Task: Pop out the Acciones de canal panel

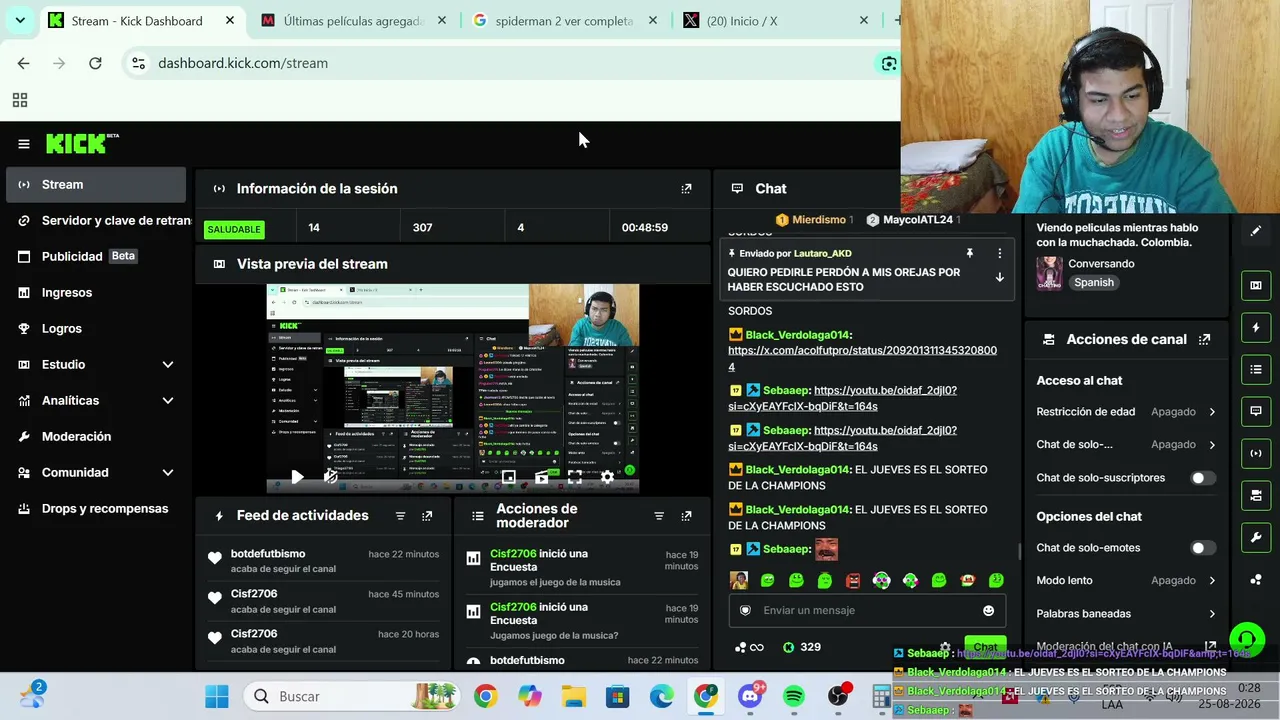Action: 1204,340
